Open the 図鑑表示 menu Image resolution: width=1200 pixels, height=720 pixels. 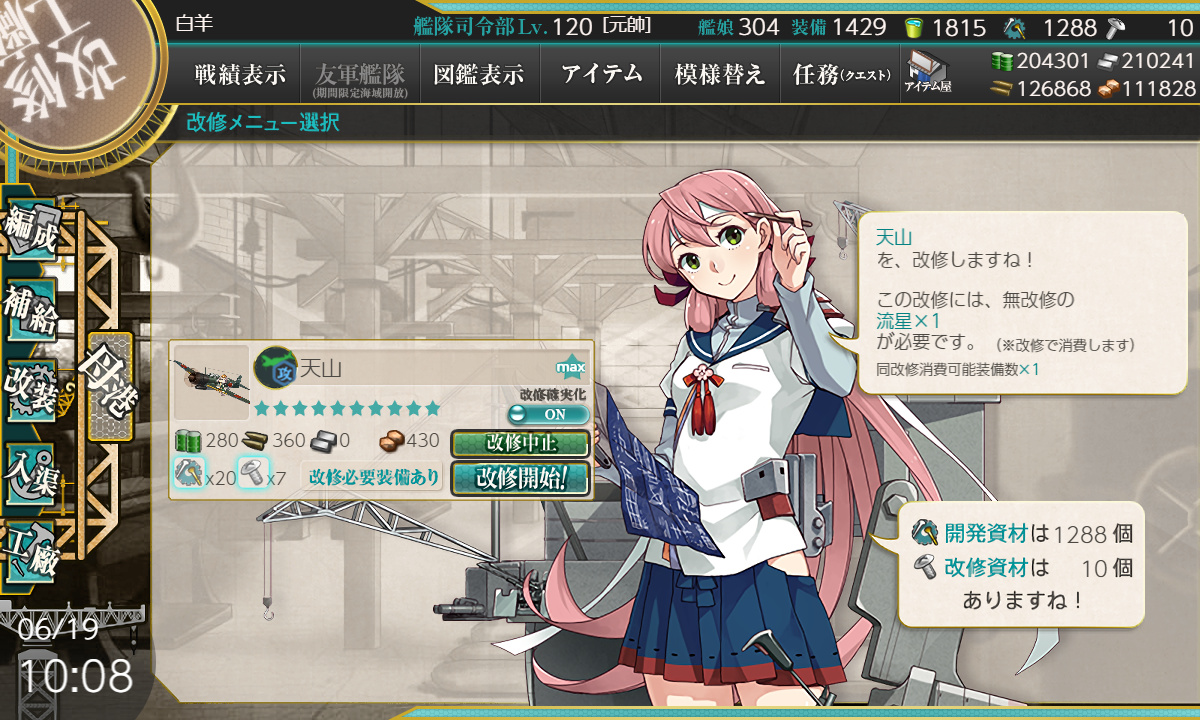[478, 74]
